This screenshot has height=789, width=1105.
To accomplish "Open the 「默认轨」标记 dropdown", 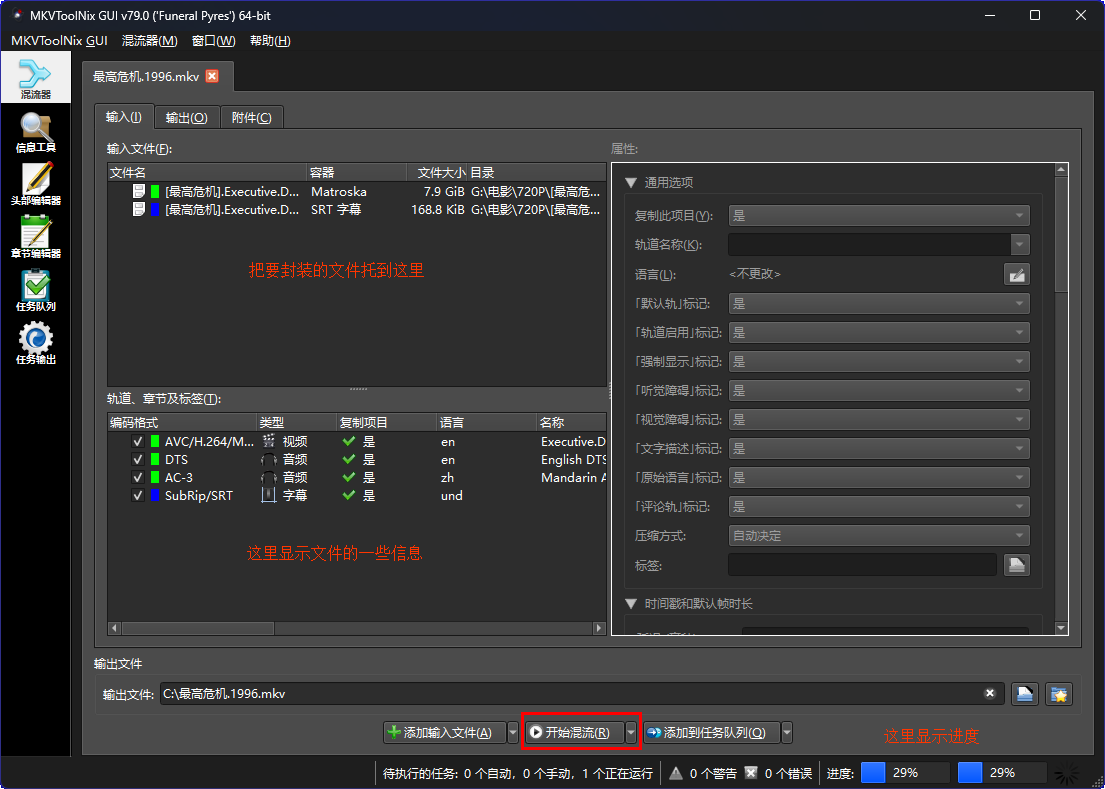I will tap(879, 303).
